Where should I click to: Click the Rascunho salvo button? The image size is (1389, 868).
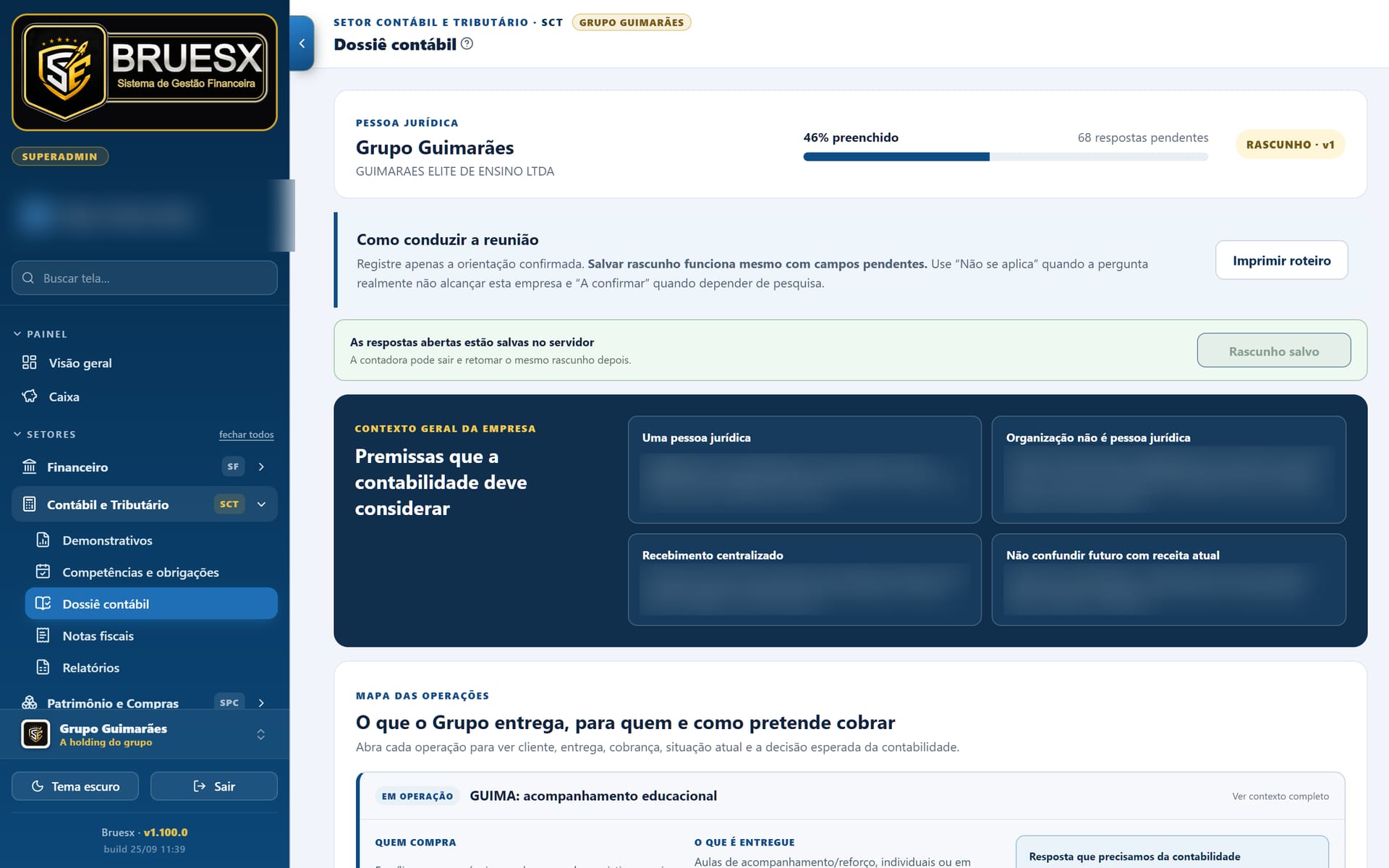pyautogui.click(x=1273, y=351)
